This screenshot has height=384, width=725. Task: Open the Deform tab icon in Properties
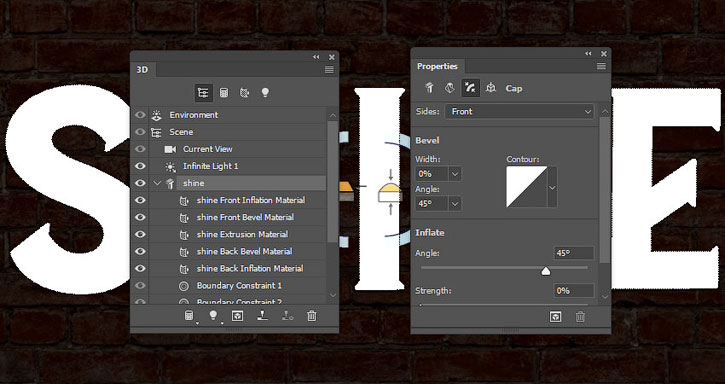pyautogui.click(x=449, y=88)
